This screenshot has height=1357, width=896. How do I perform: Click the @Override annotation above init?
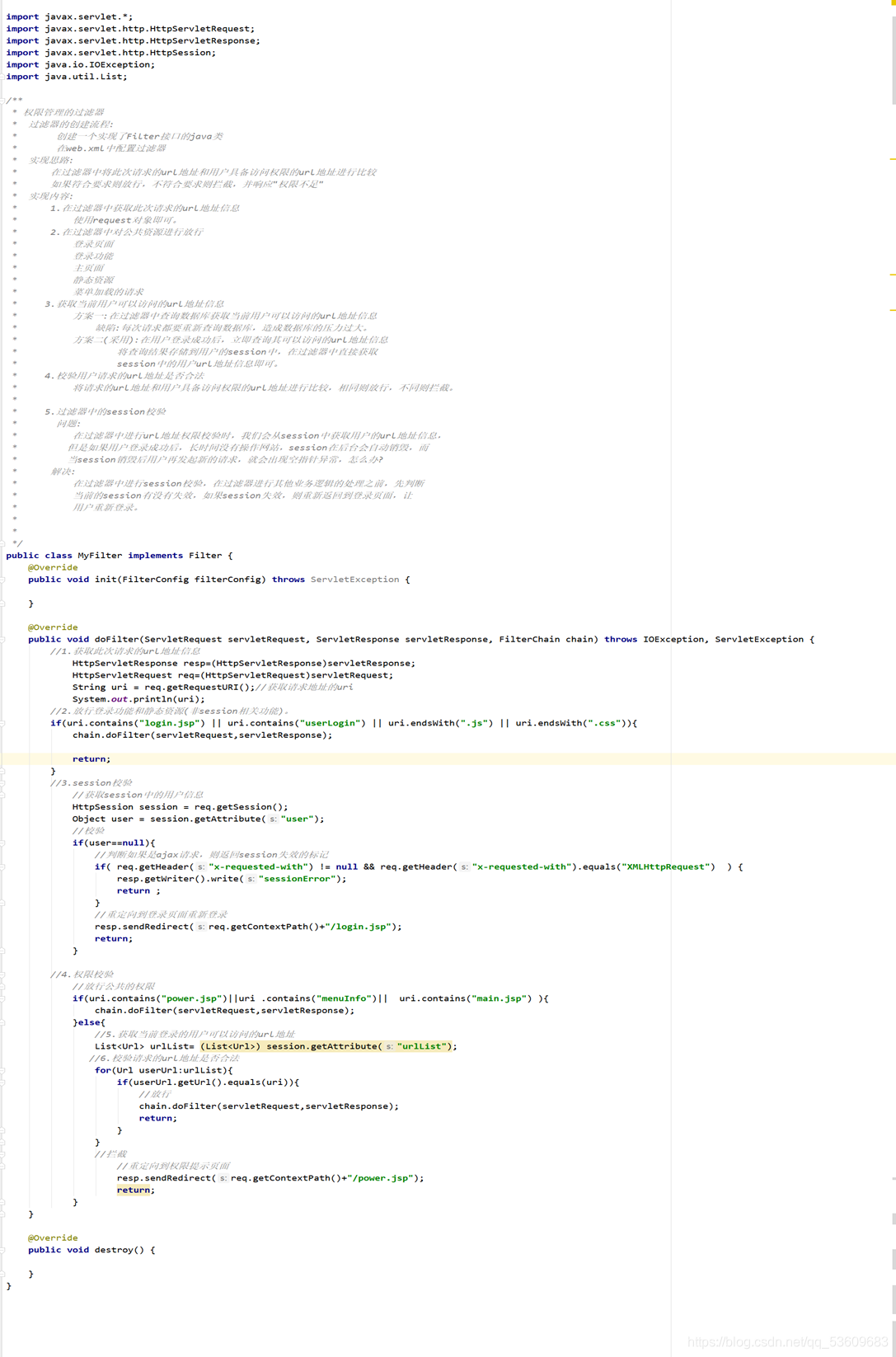pyautogui.click(x=53, y=568)
